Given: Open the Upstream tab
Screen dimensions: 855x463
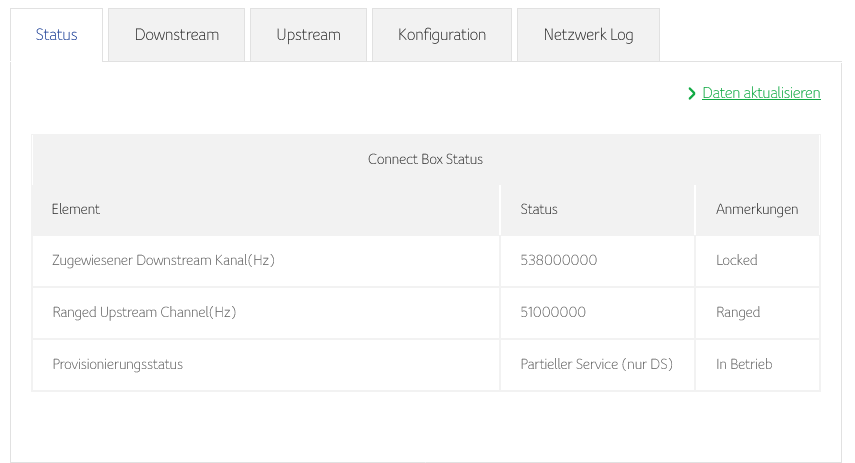Looking at the screenshot, I should (x=308, y=35).
